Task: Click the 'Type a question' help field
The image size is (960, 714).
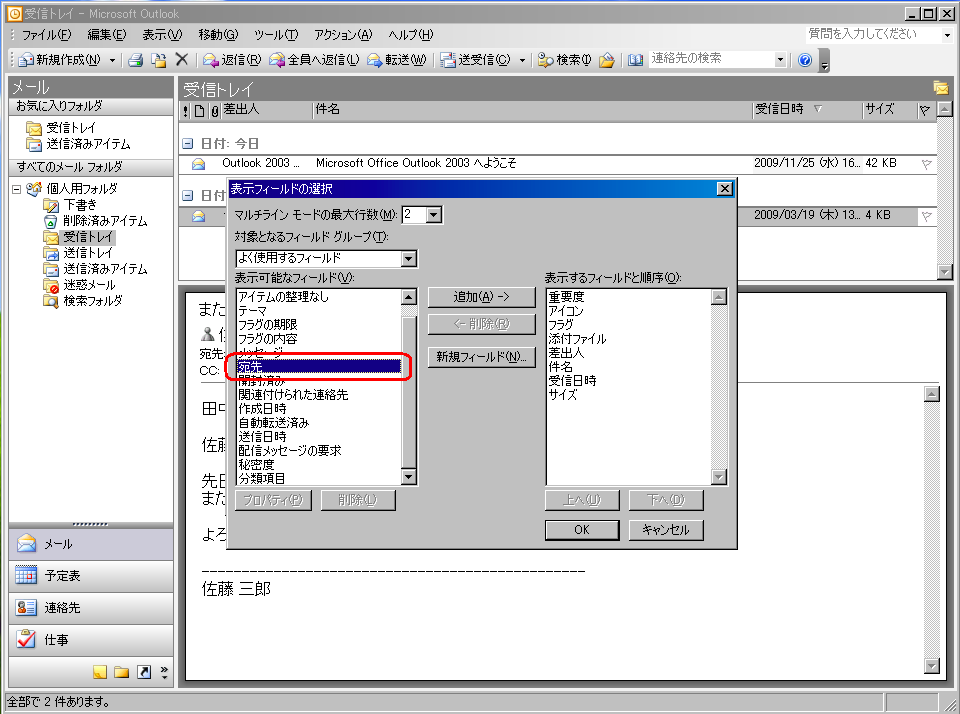Action: (x=874, y=34)
